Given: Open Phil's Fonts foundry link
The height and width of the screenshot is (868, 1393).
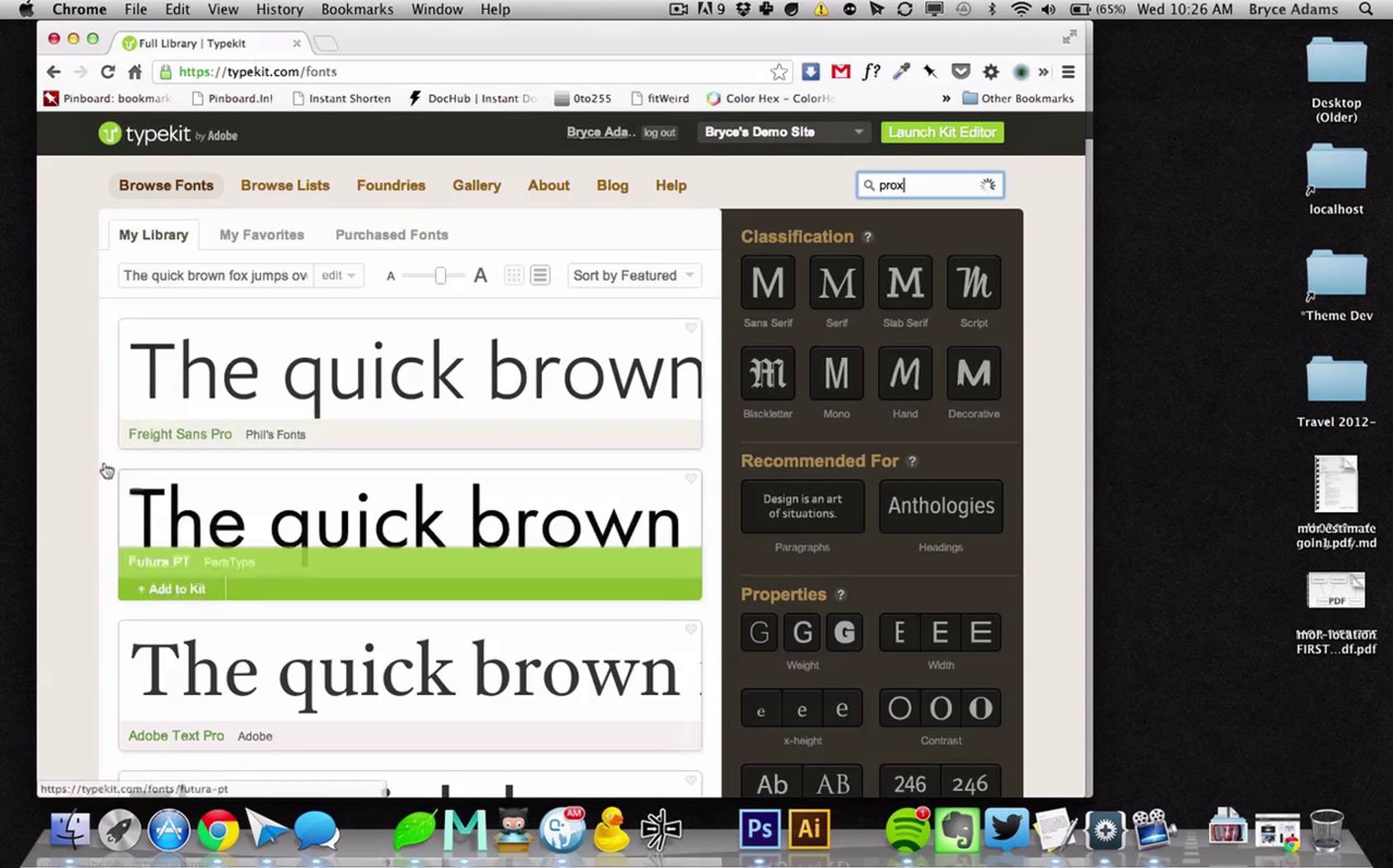Looking at the screenshot, I should 275,435.
